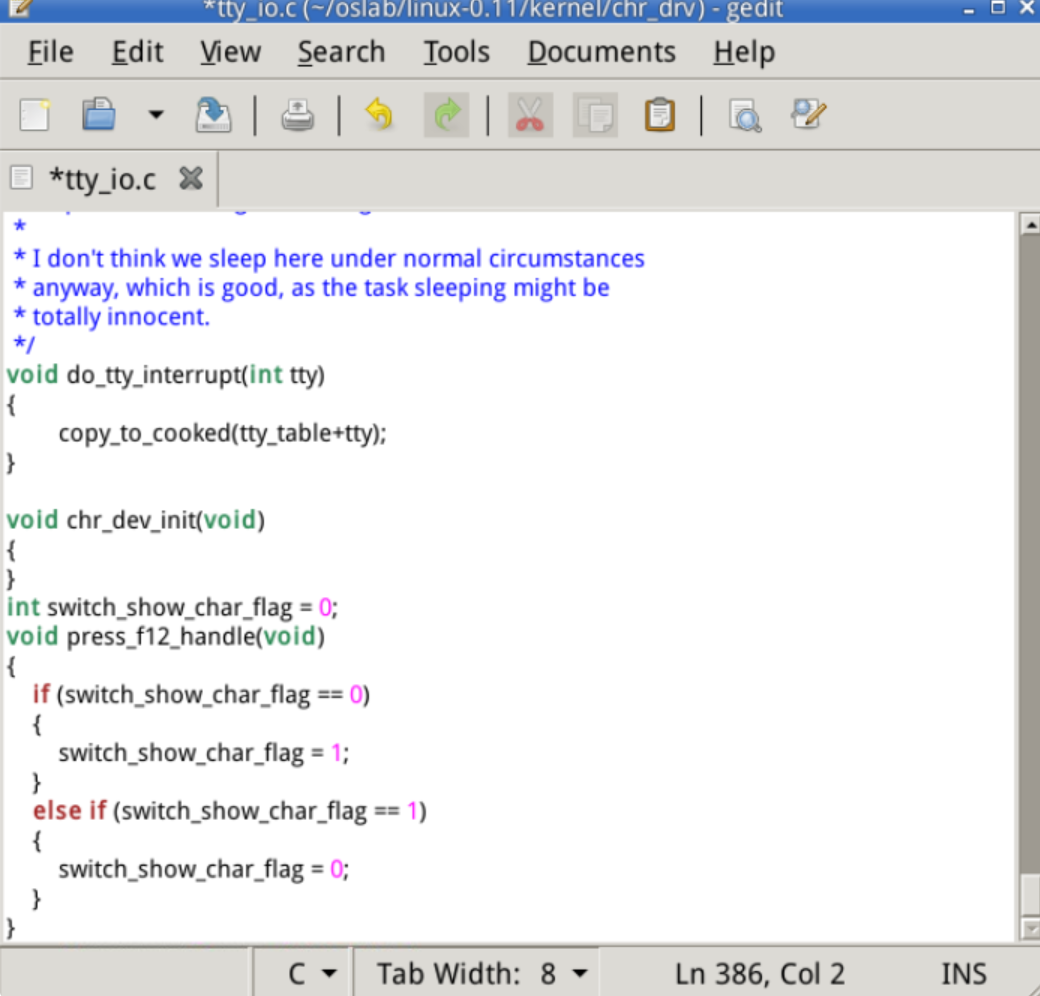Image resolution: width=1040 pixels, height=996 pixels.
Task: Select the *tty_io.c tab
Action: (x=102, y=180)
